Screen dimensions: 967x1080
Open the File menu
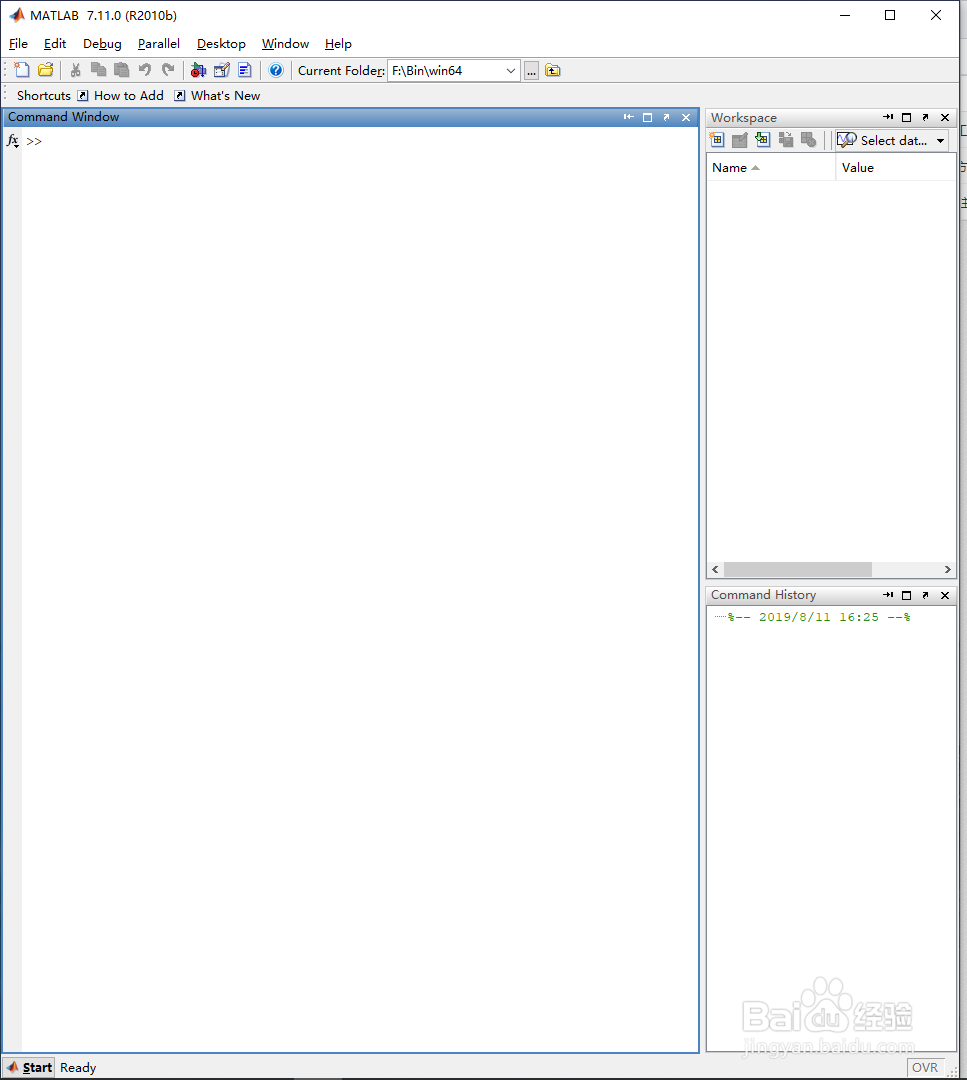(19, 43)
